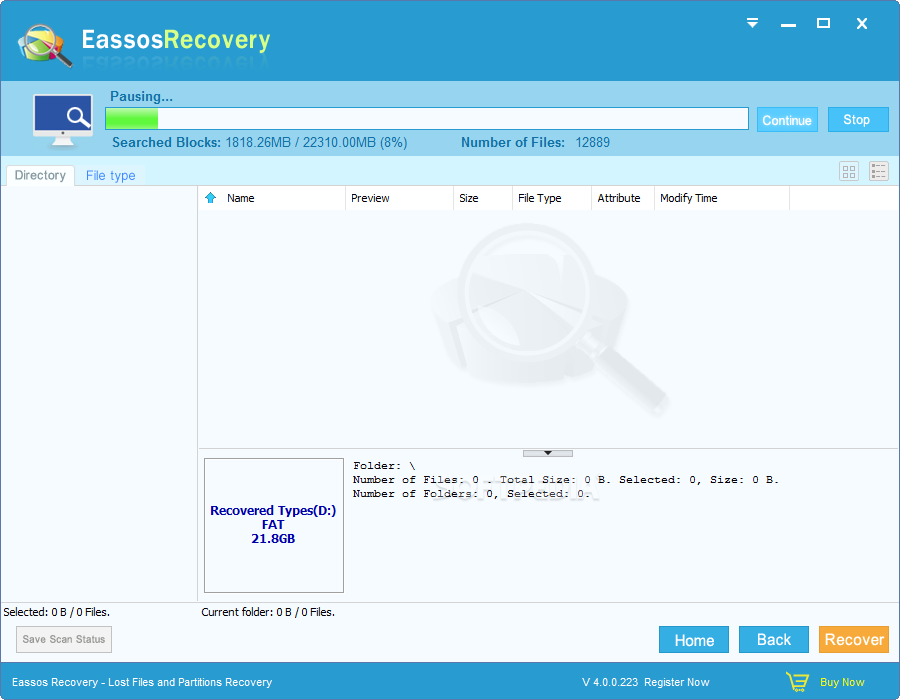Click 'Selected: 0 B / 0 Files.' status
Image resolution: width=900 pixels, height=700 pixels.
57,612
